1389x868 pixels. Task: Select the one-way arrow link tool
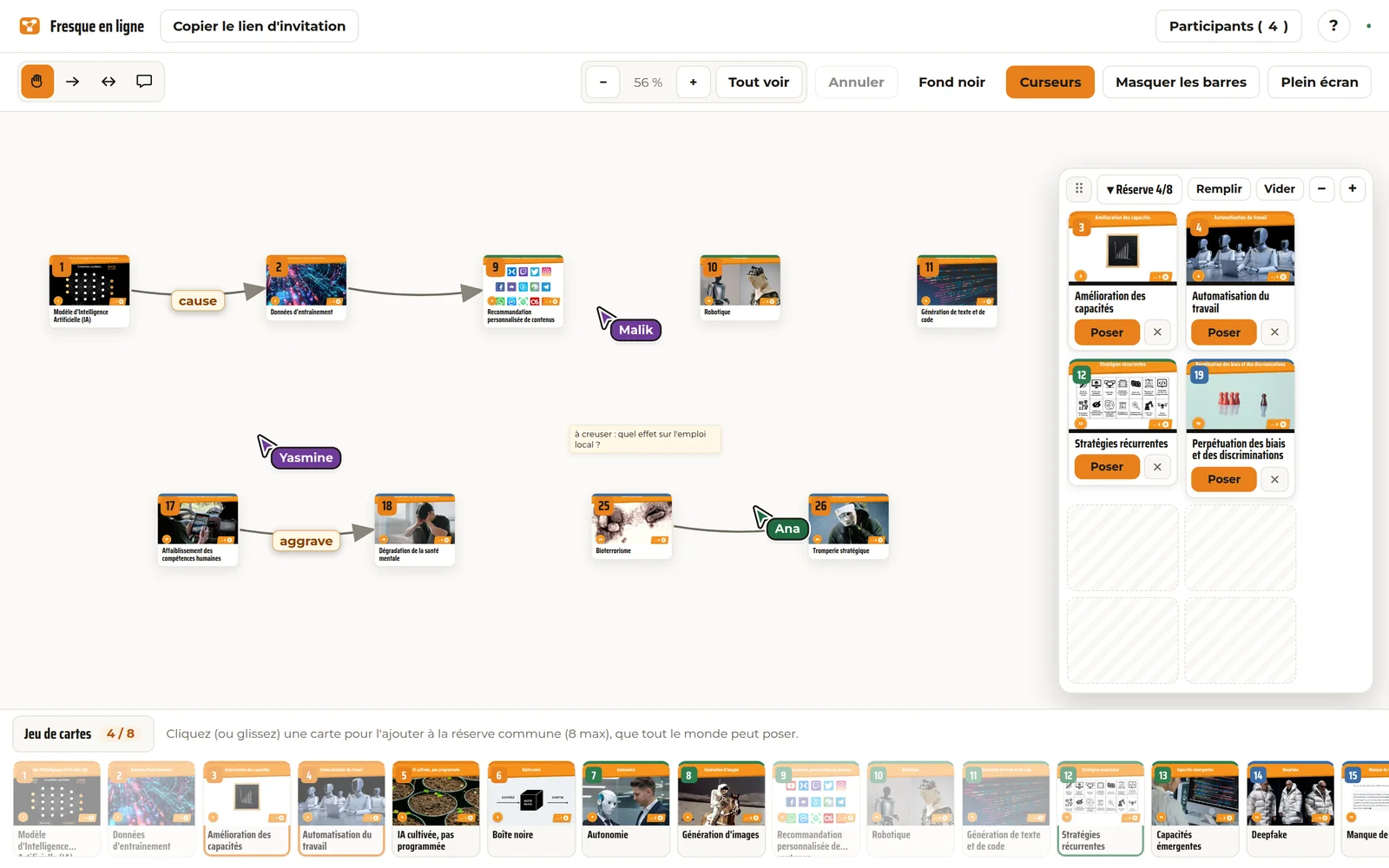pos(73,82)
